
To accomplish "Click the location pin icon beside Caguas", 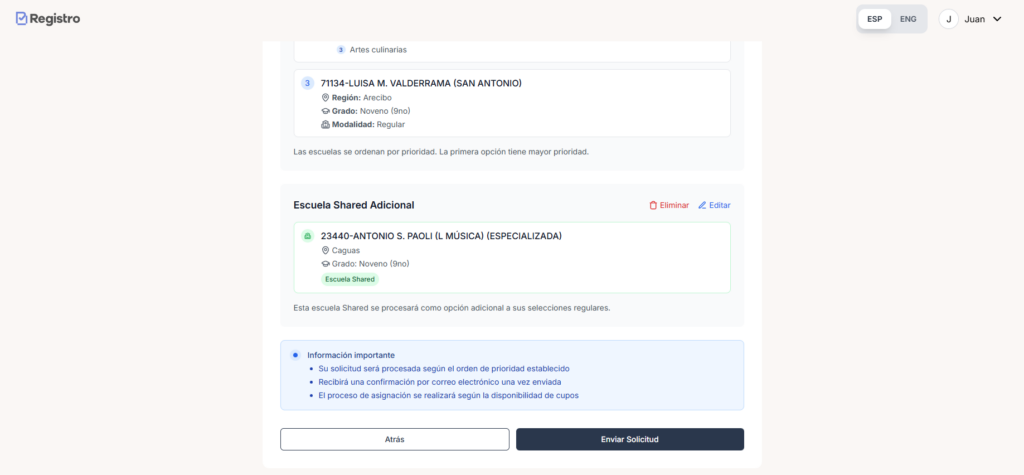I will click(325, 251).
